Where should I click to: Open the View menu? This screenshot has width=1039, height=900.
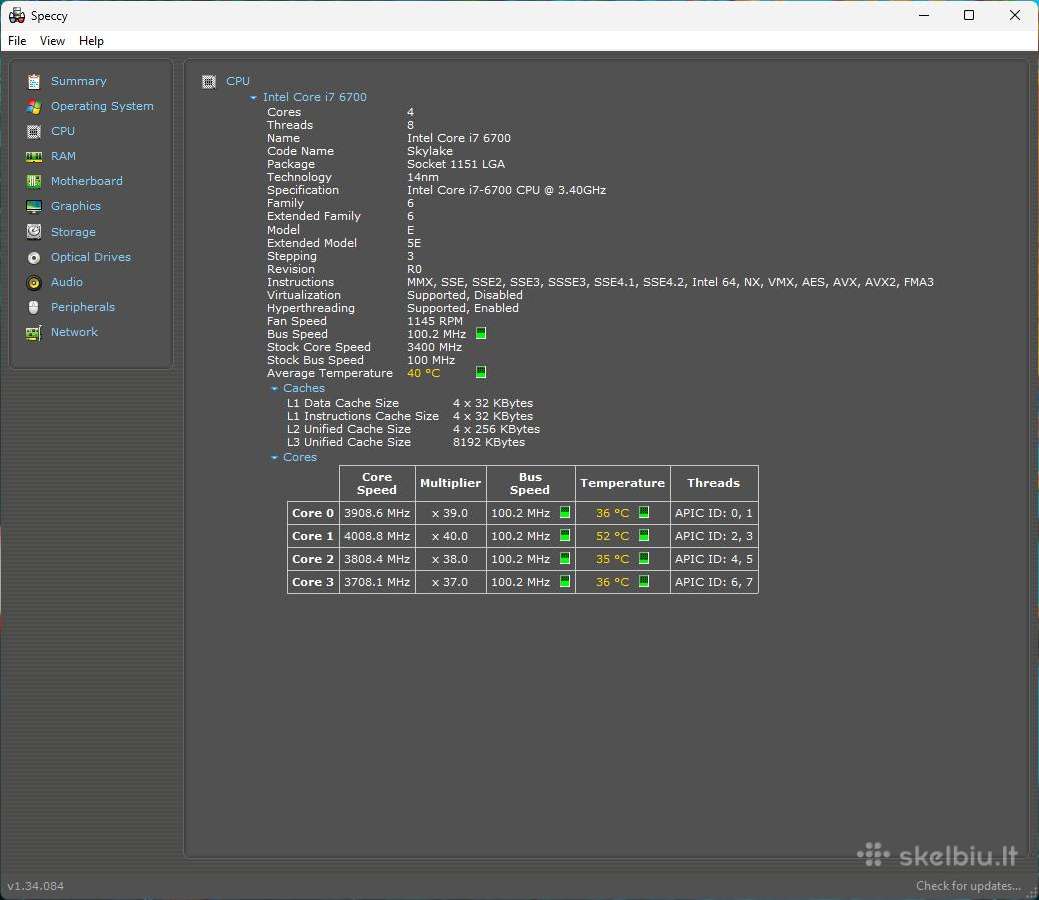point(52,41)
